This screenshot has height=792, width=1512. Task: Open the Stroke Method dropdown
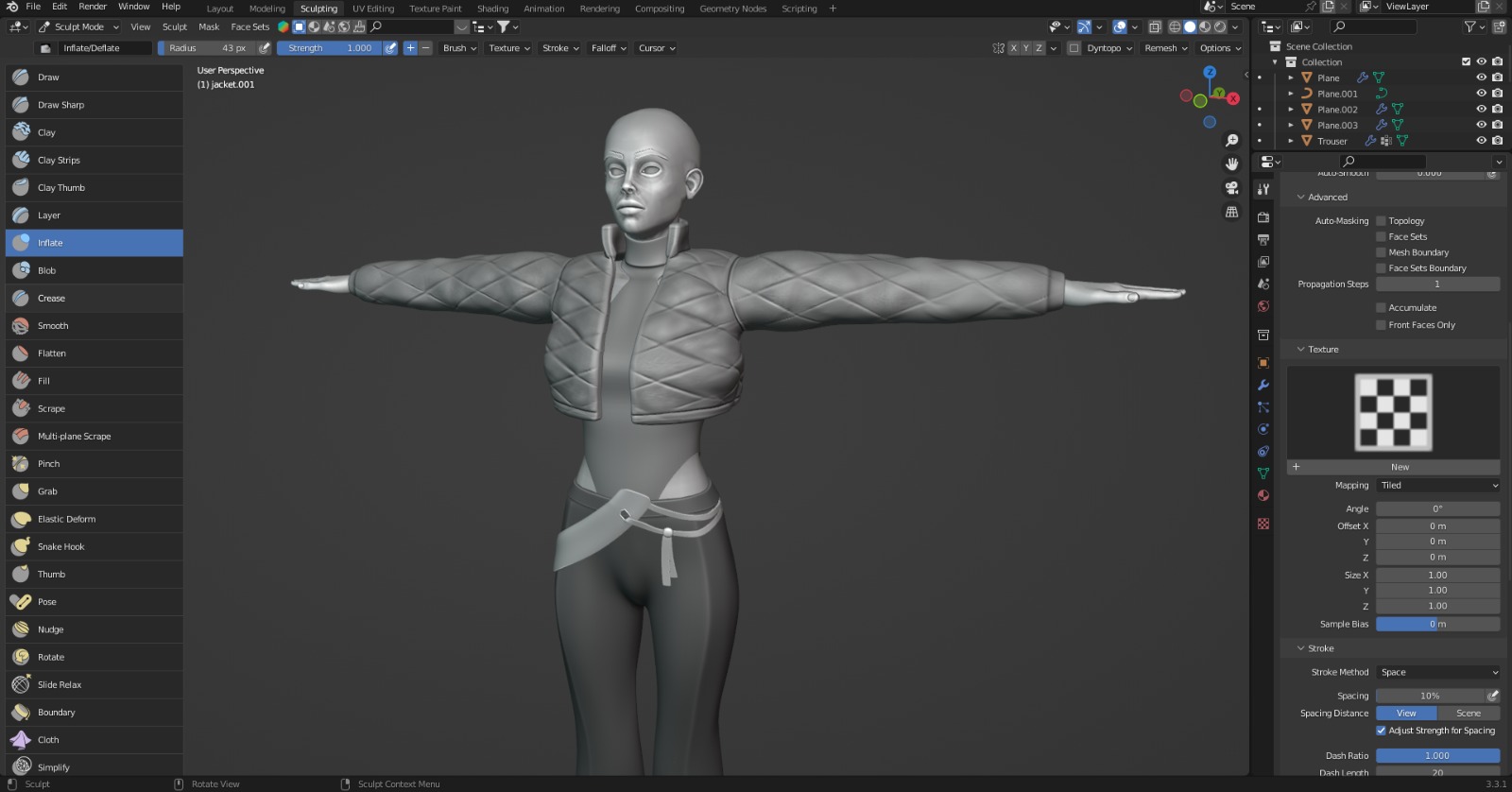(x=1437, y=673)
